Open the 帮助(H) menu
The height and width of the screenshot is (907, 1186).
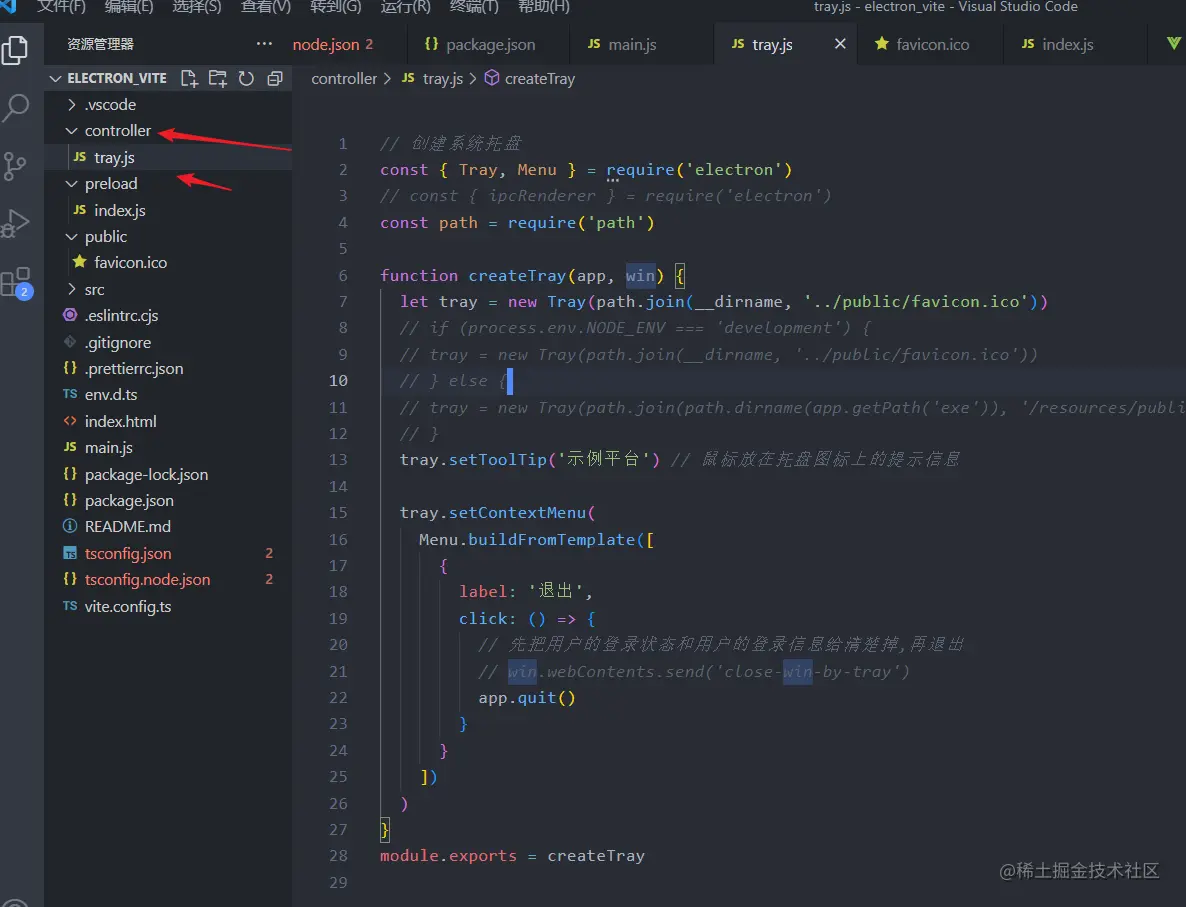pos(543,7)
